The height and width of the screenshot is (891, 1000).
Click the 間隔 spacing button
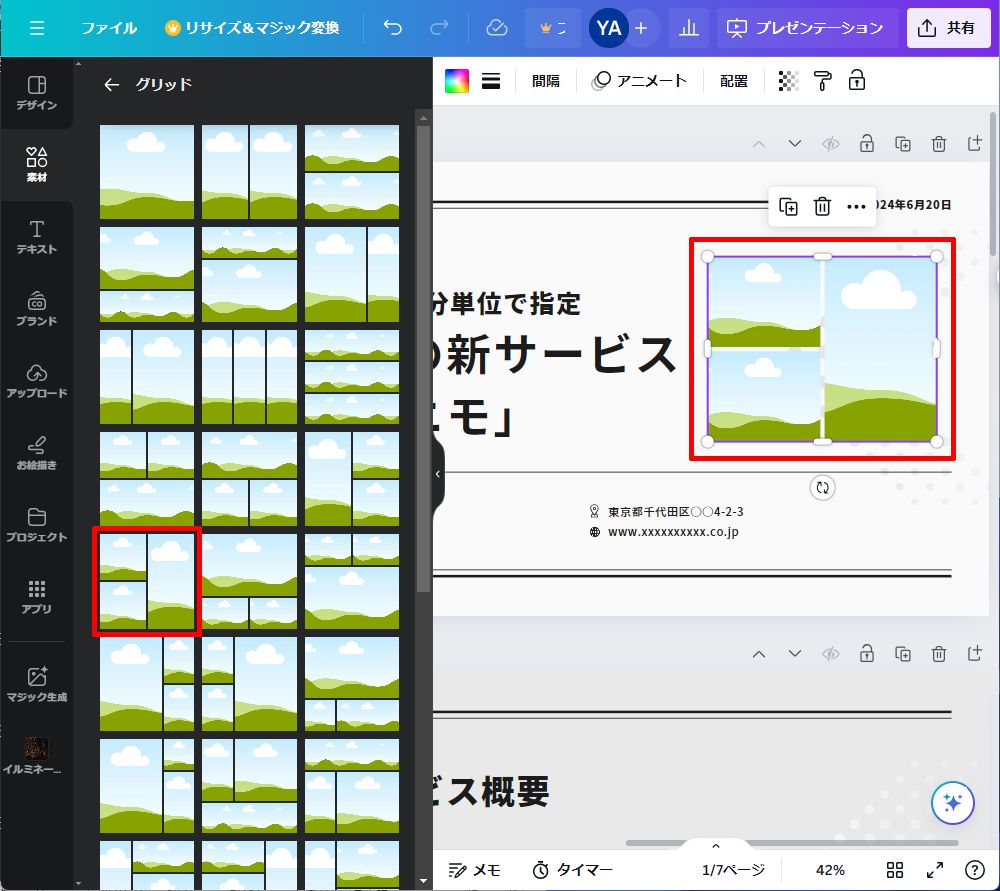(x=546, y=81)
